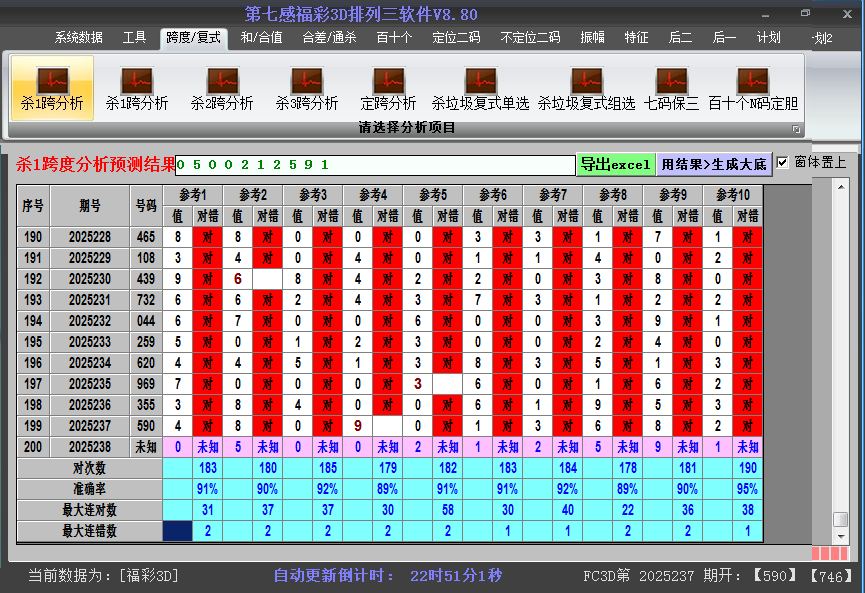Click the 导出excel button
This screenshot has height=593, width=865.
point(615,164)
